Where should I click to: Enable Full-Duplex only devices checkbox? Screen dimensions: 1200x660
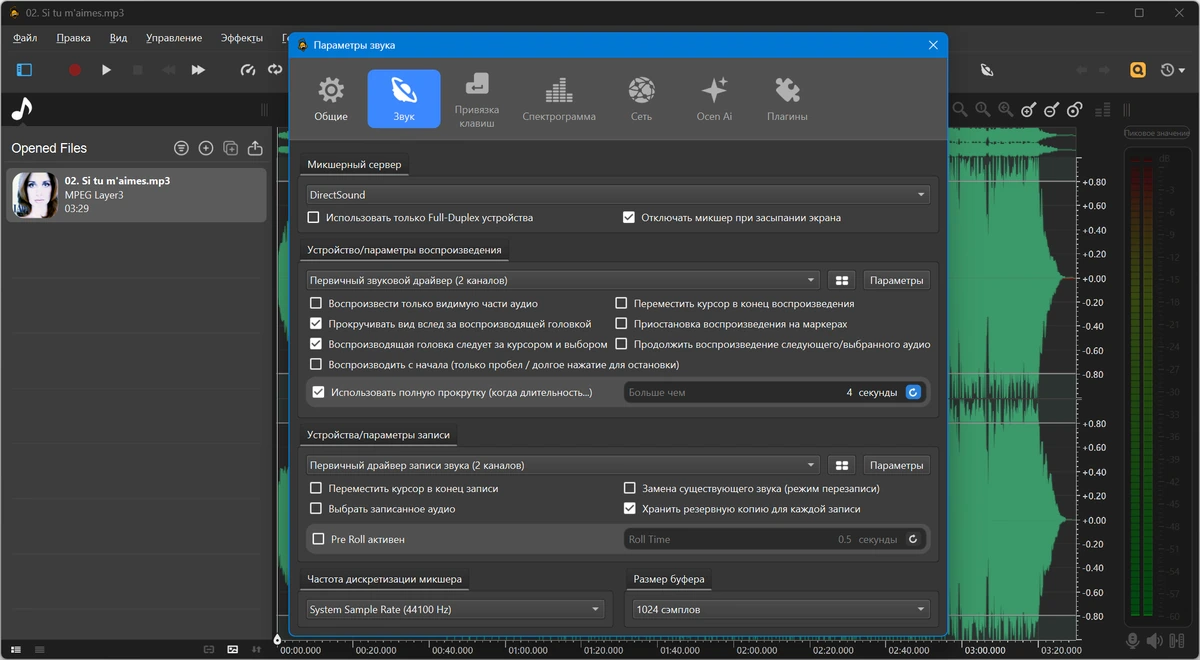314,217
